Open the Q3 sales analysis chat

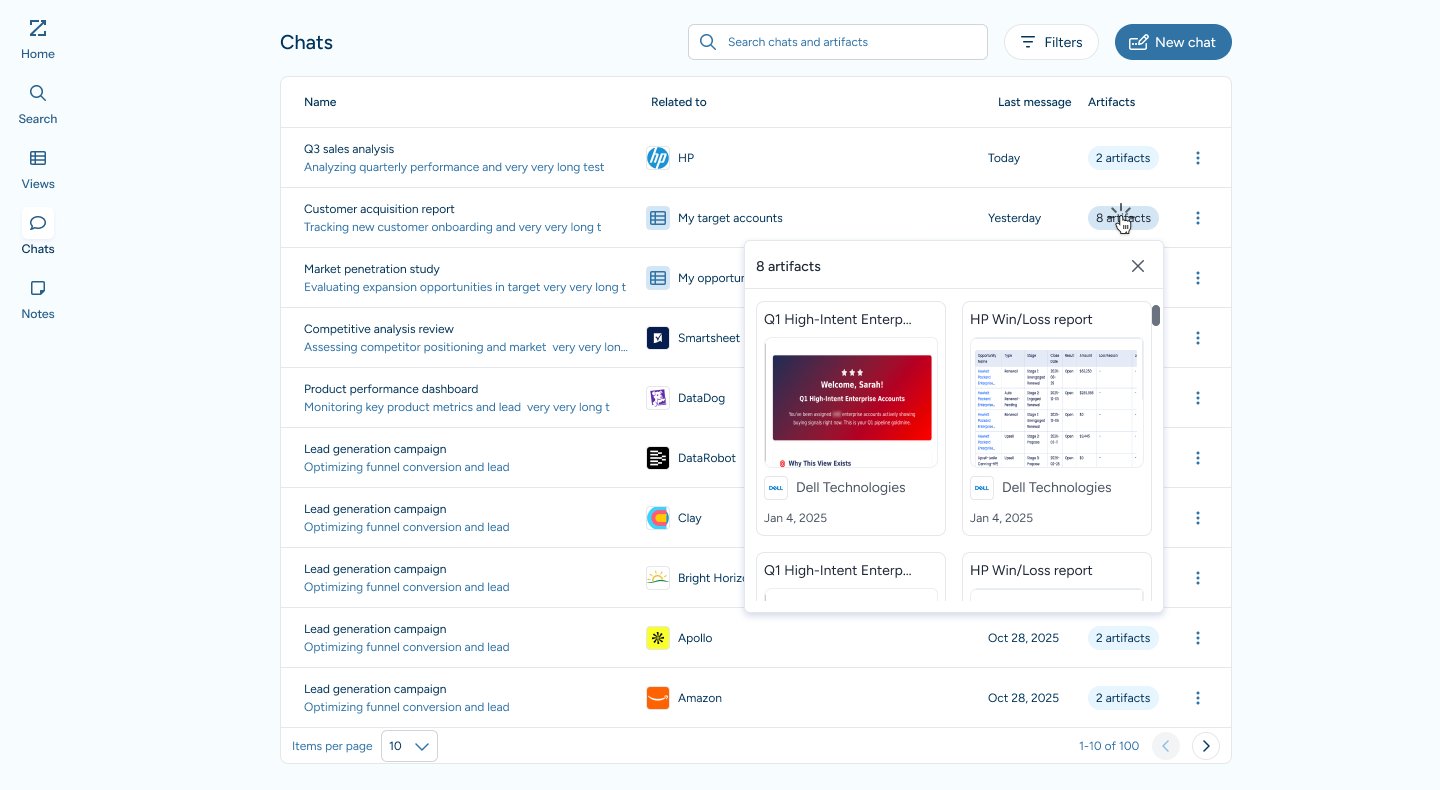click(349, 149)
